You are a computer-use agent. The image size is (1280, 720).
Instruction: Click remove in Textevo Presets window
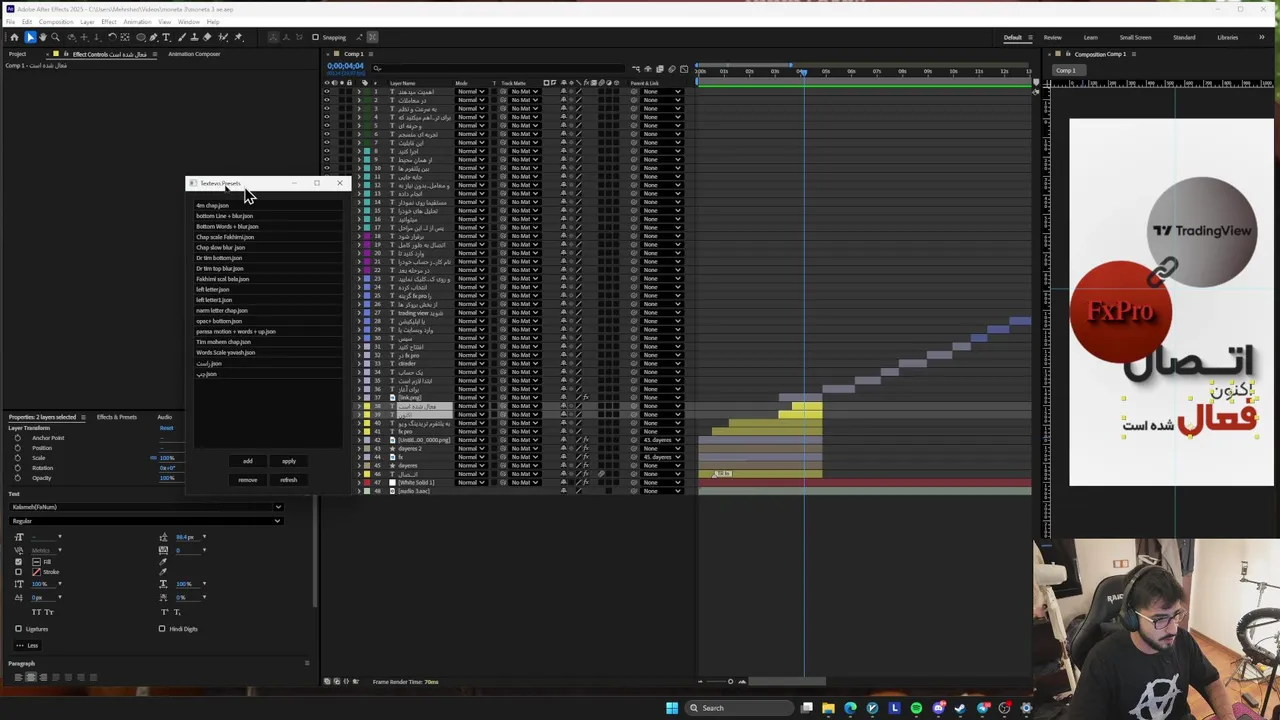point(248,480)
